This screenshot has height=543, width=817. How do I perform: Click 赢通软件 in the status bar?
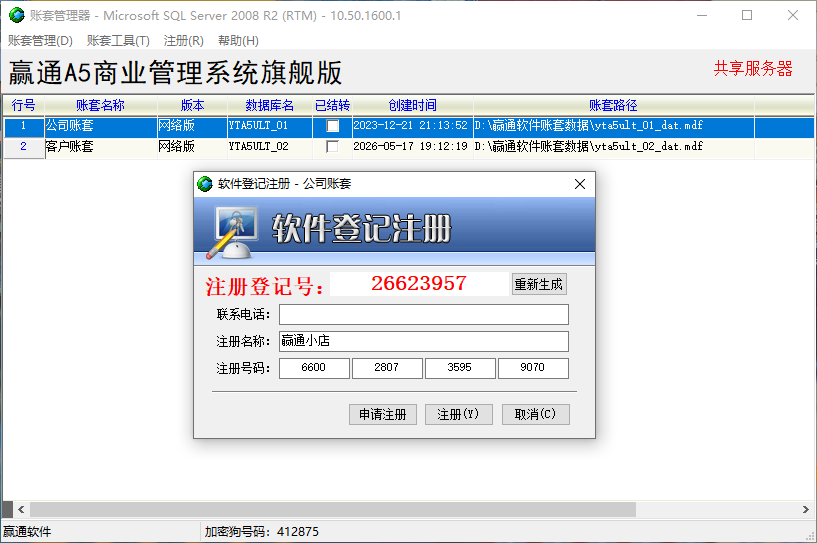pos(27,532)
